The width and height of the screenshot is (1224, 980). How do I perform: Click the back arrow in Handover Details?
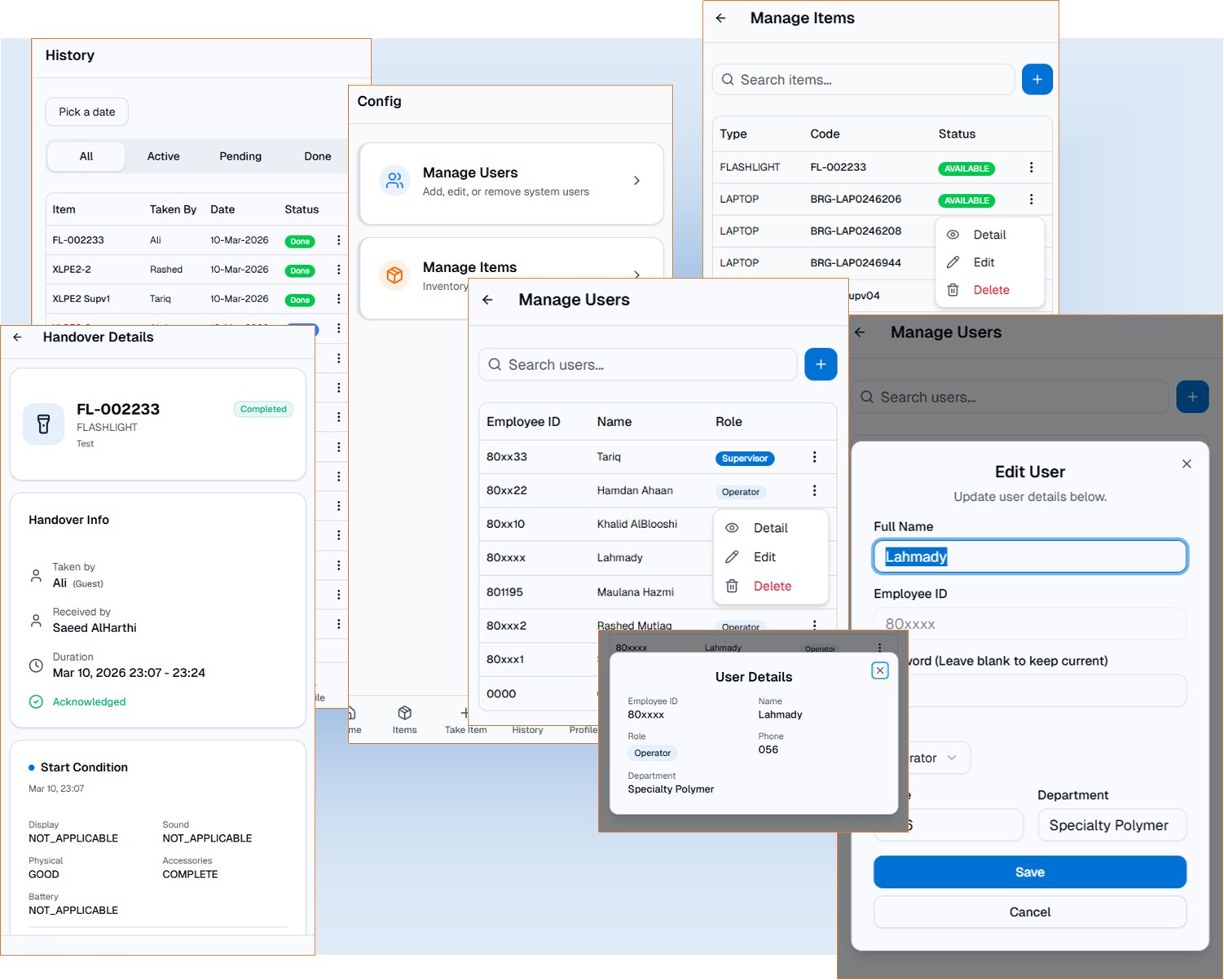(x=17, y=337)
